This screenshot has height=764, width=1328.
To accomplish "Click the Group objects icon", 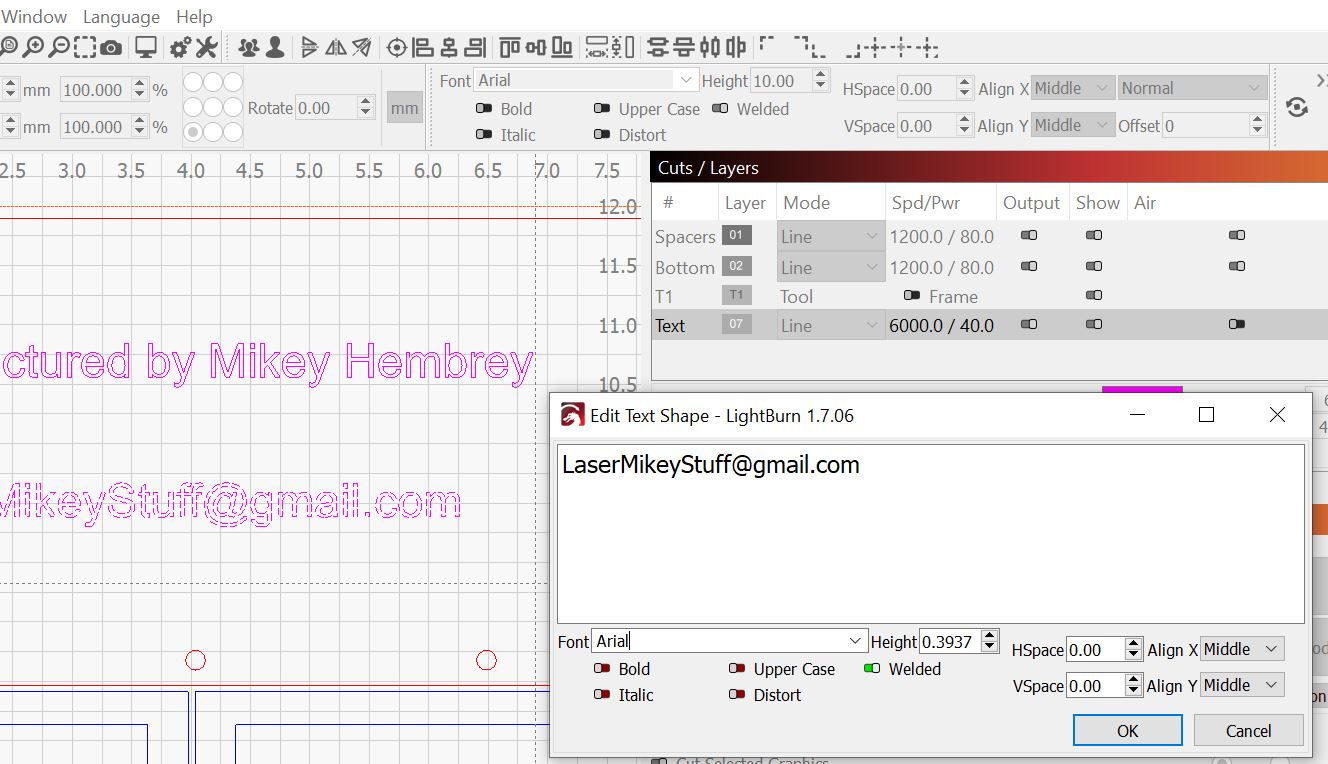I will [248, 47].
